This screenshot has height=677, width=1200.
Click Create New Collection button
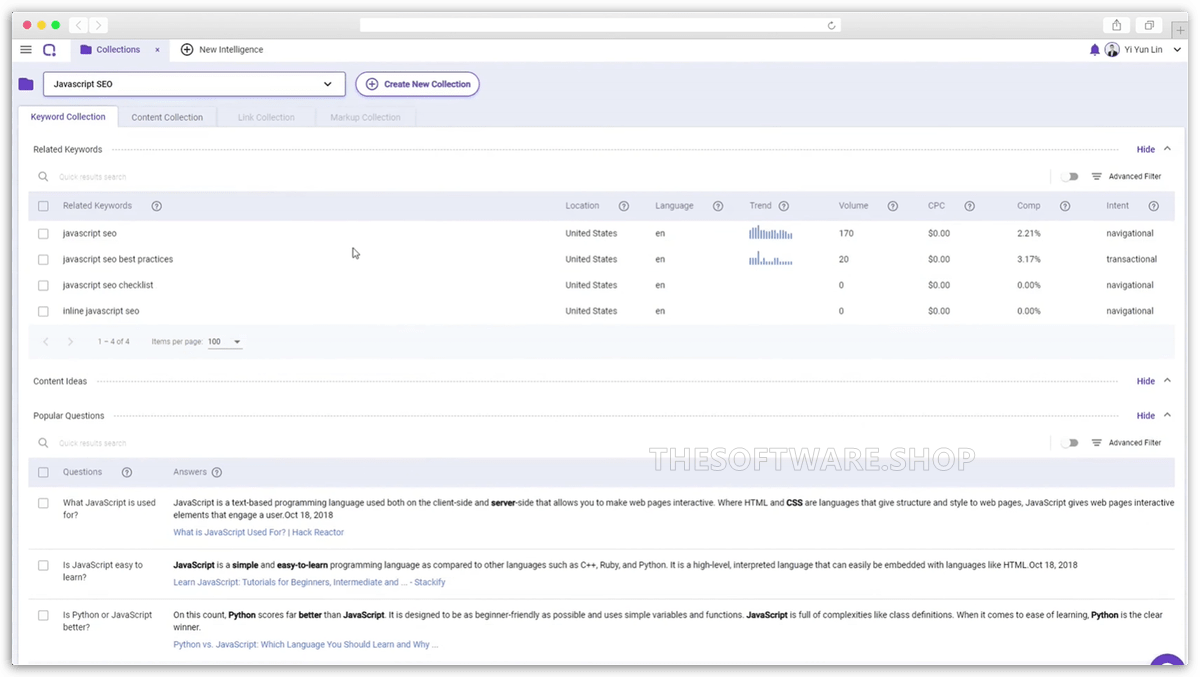coord(417,84)
